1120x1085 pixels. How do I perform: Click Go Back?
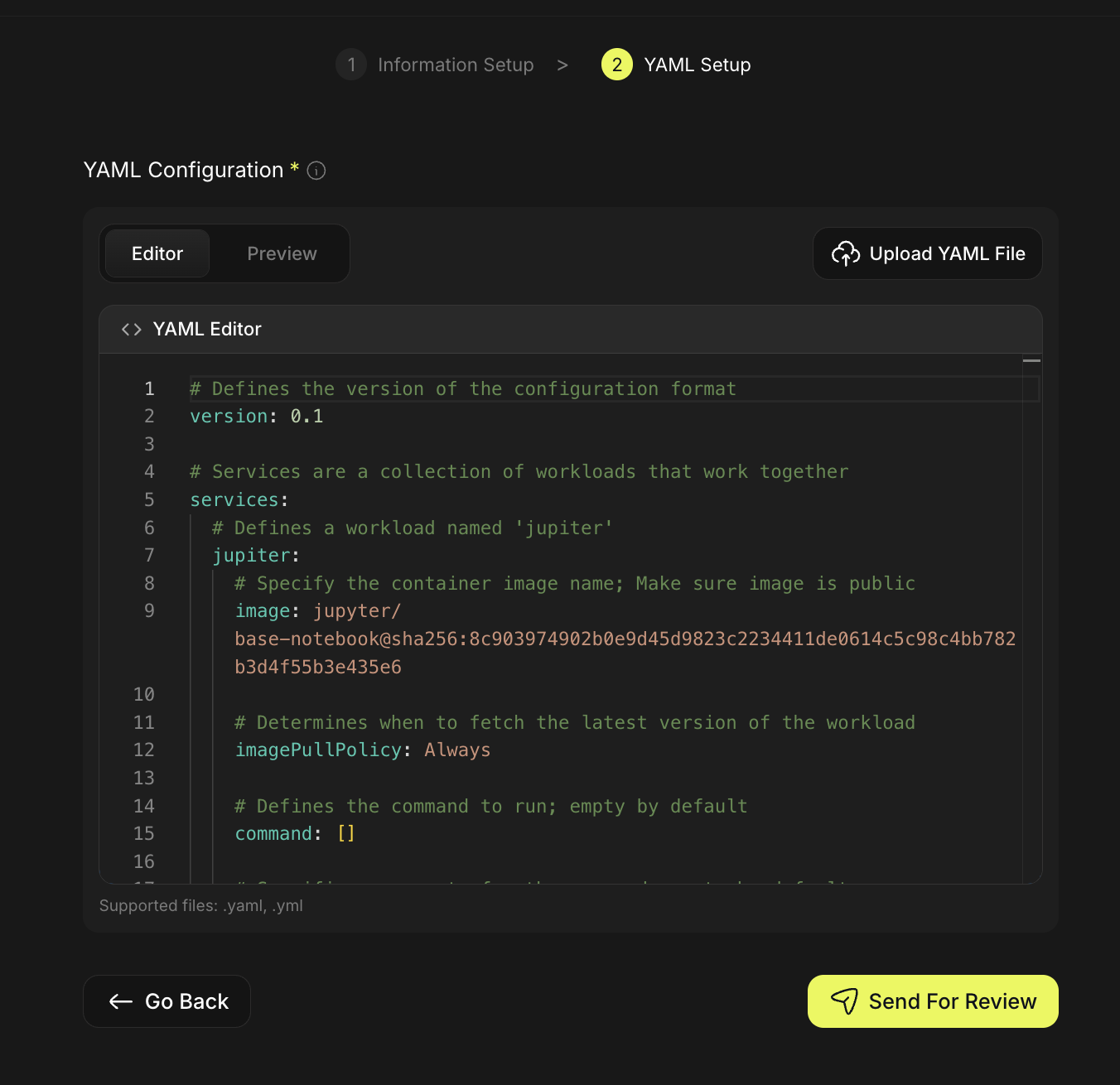click(167, 1001)
